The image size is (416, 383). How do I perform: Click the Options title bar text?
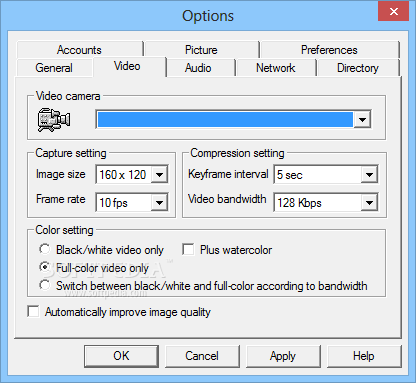point(208,16)
